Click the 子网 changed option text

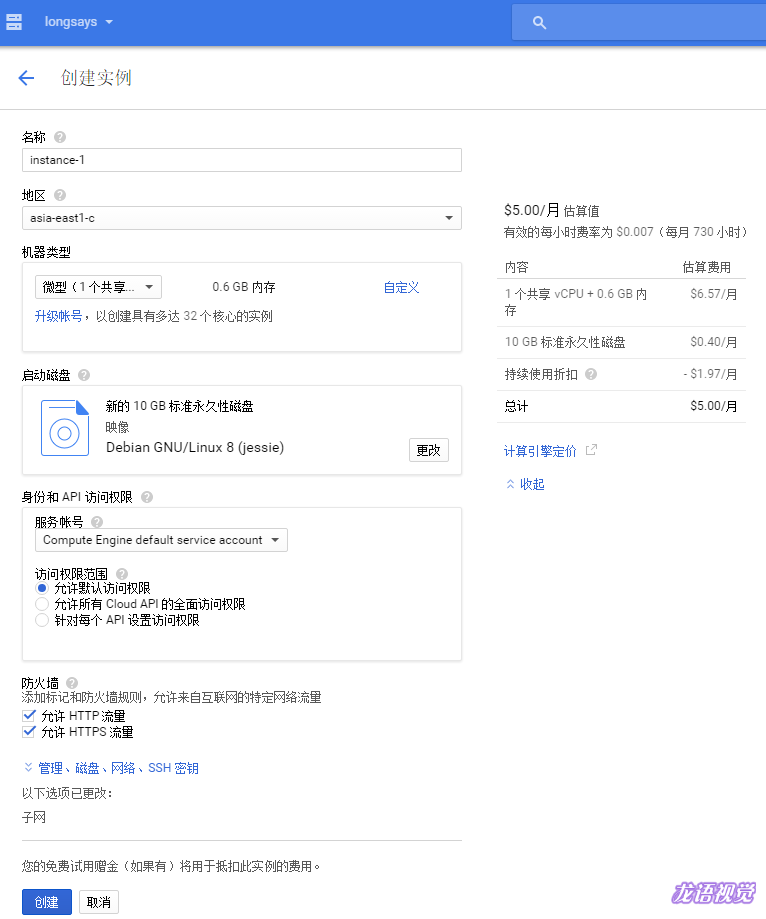coord(33,817)
